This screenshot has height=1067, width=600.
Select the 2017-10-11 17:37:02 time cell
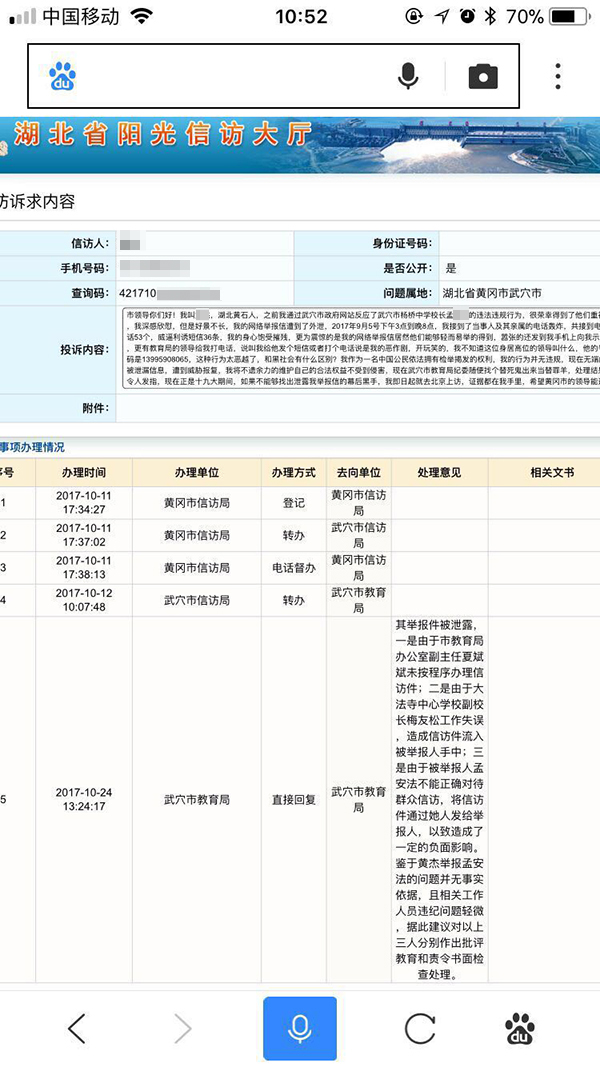[x=84, y=535]
